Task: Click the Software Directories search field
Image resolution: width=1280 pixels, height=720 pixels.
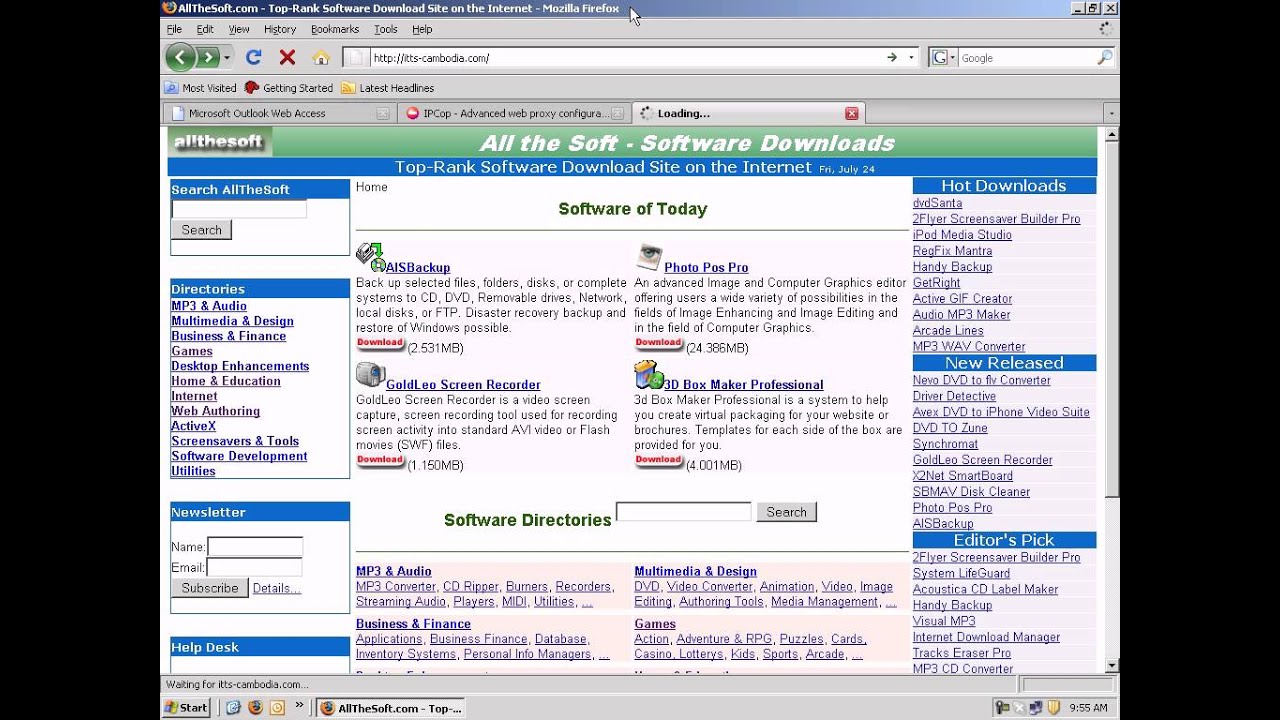Action: tap(684, 511)
